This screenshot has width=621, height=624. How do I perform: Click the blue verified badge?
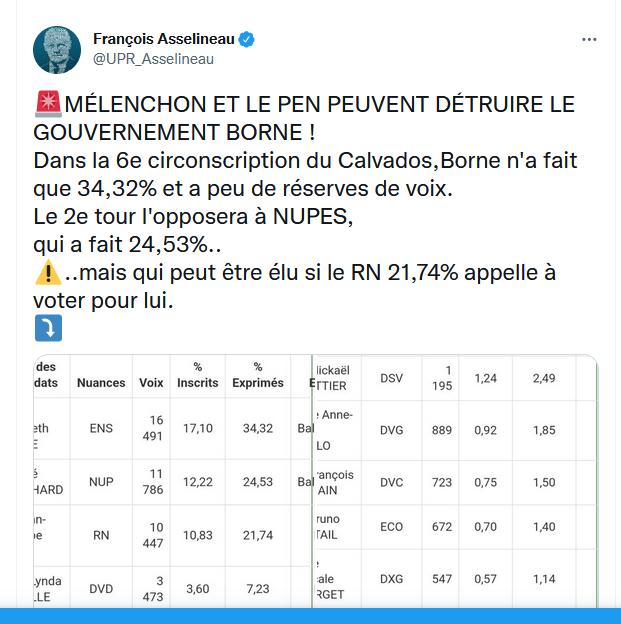click(x=246, y=39)
